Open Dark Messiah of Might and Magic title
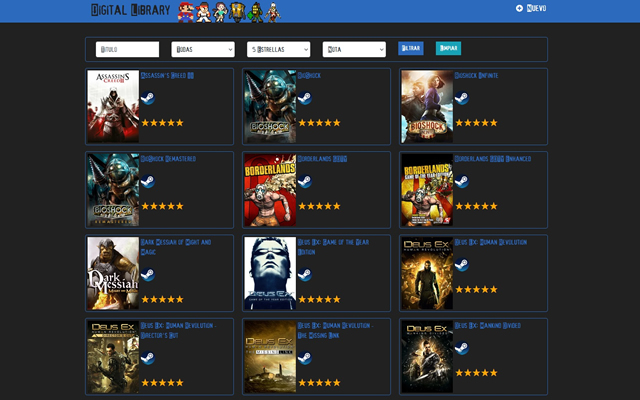 tap(176, 247)
